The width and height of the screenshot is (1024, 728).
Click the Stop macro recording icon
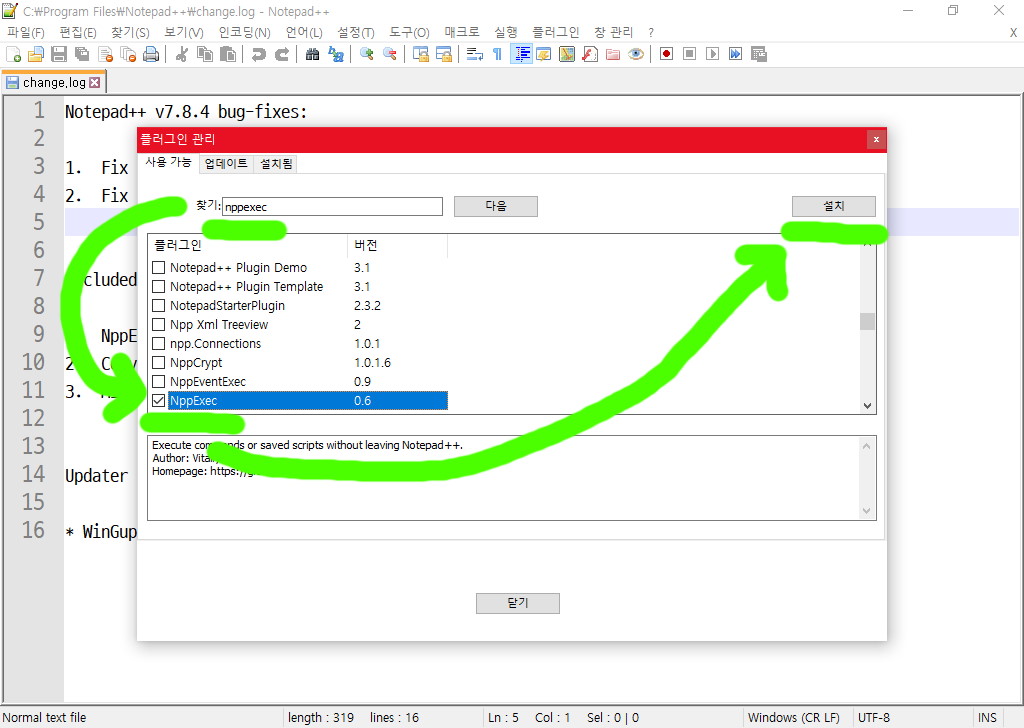(x=689, y=54)
